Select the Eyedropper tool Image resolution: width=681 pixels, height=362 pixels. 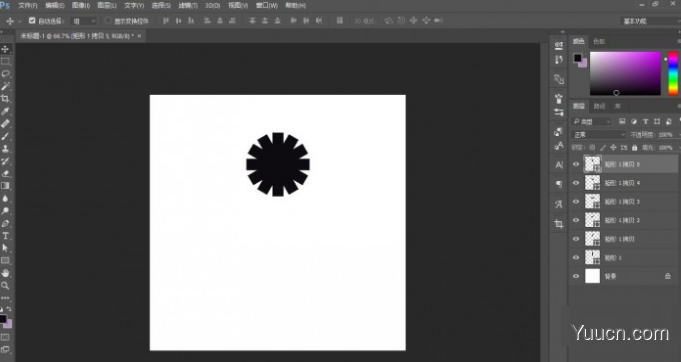tap(5, 111)
